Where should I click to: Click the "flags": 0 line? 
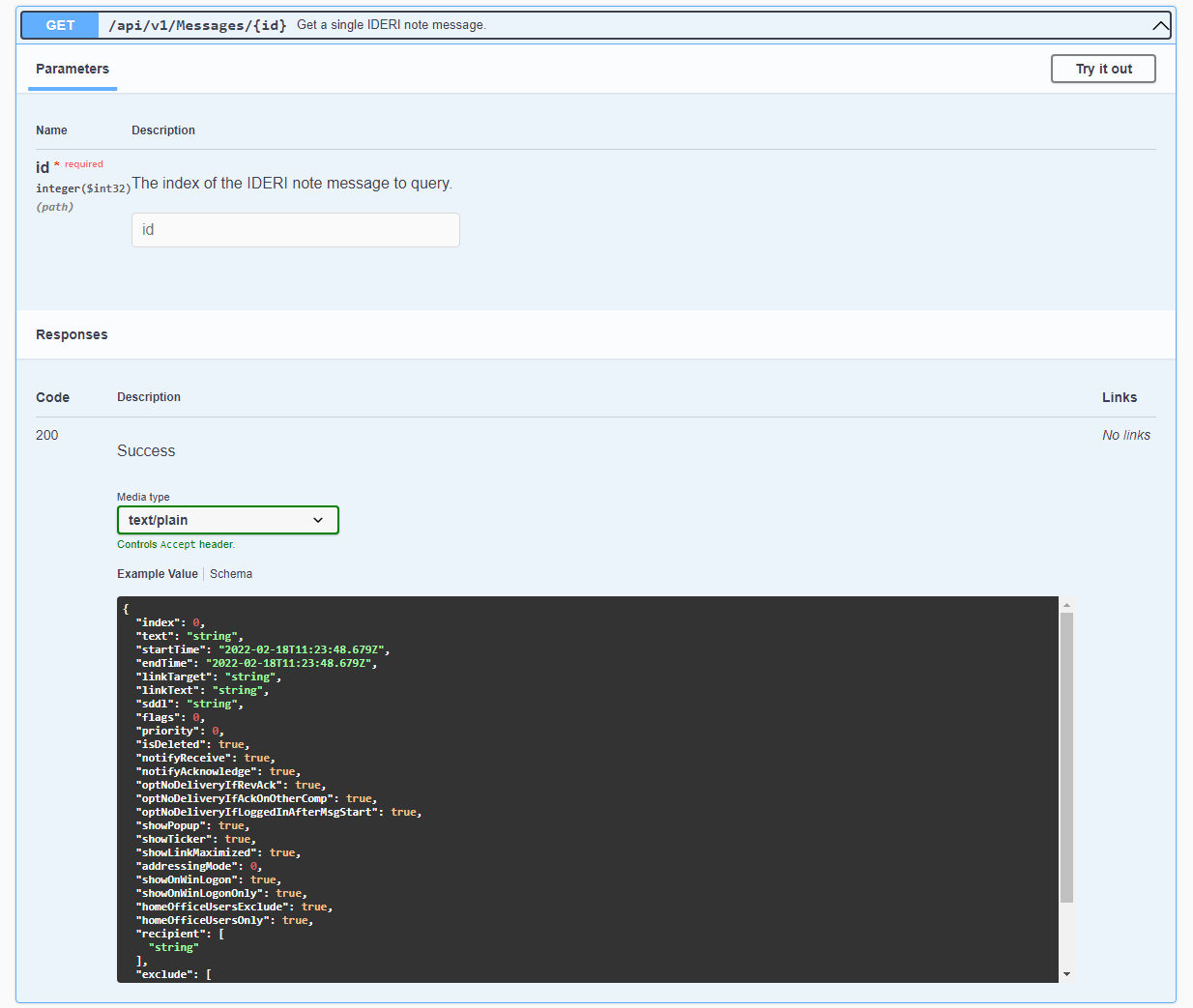click(x=170, y=717)
